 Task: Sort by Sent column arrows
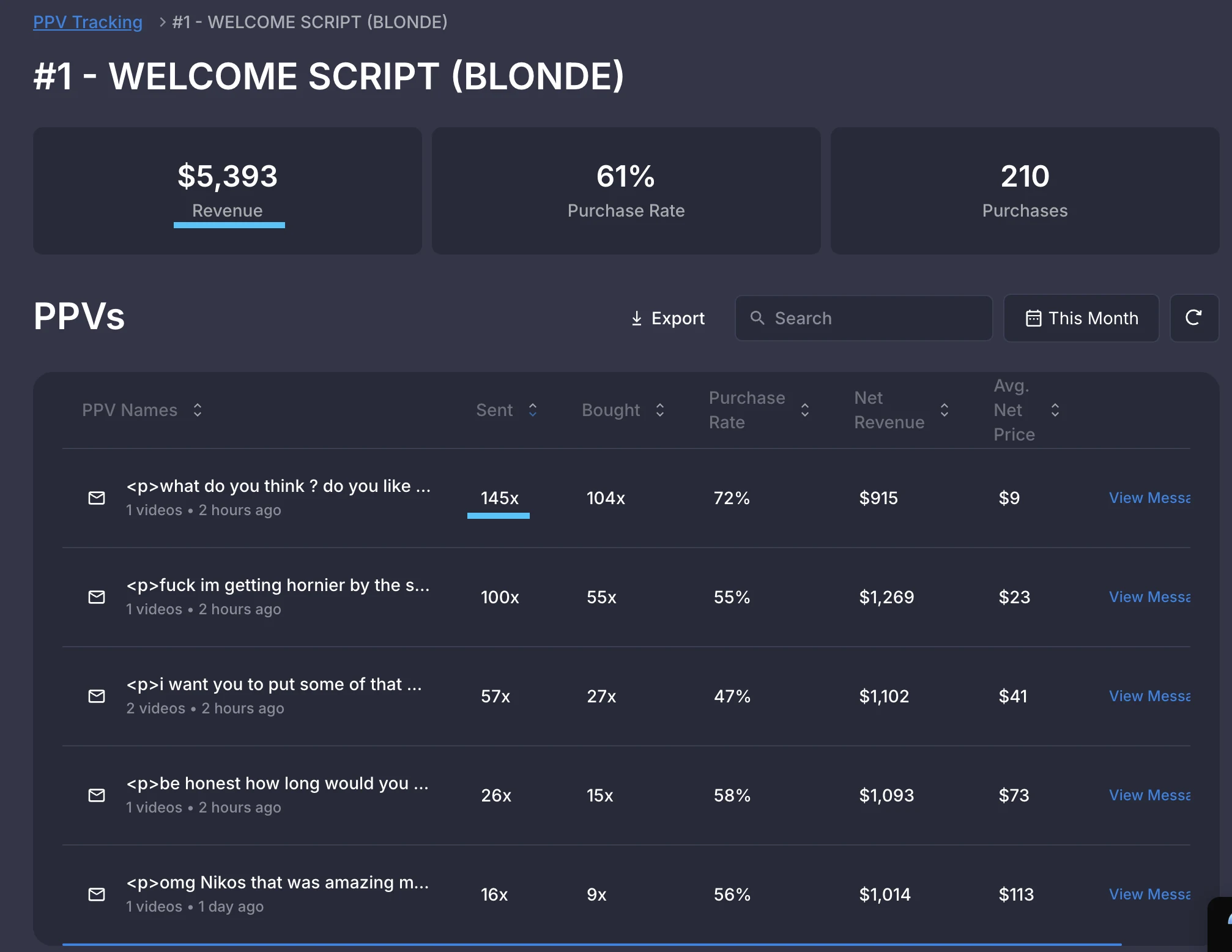coord(533,410)
